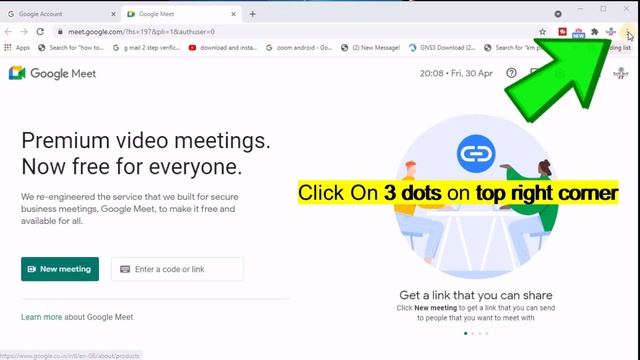Bookmark this page with the star icon

542,31
